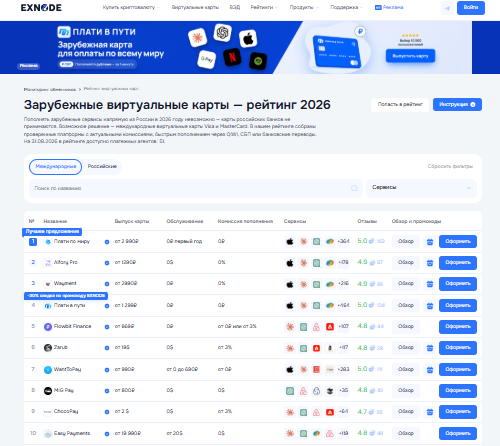Select the Международные filter tab

56,167
